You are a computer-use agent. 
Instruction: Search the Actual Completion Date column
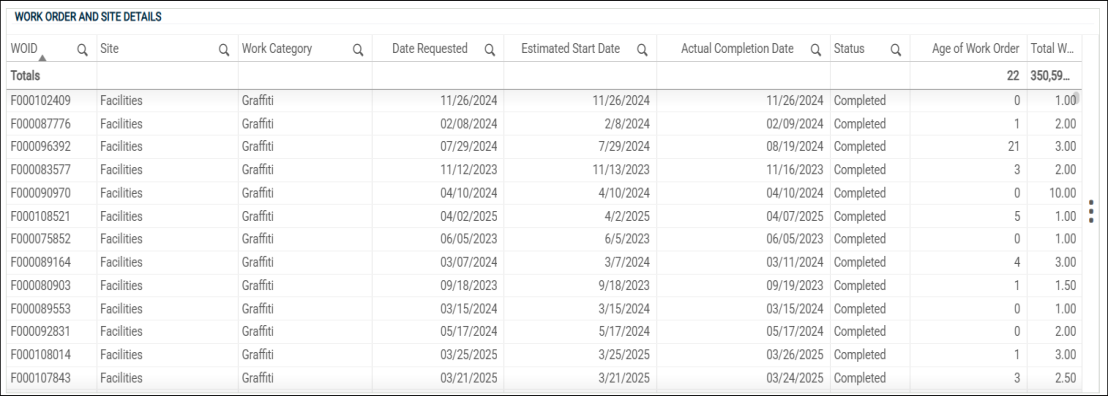pos(816,50)
